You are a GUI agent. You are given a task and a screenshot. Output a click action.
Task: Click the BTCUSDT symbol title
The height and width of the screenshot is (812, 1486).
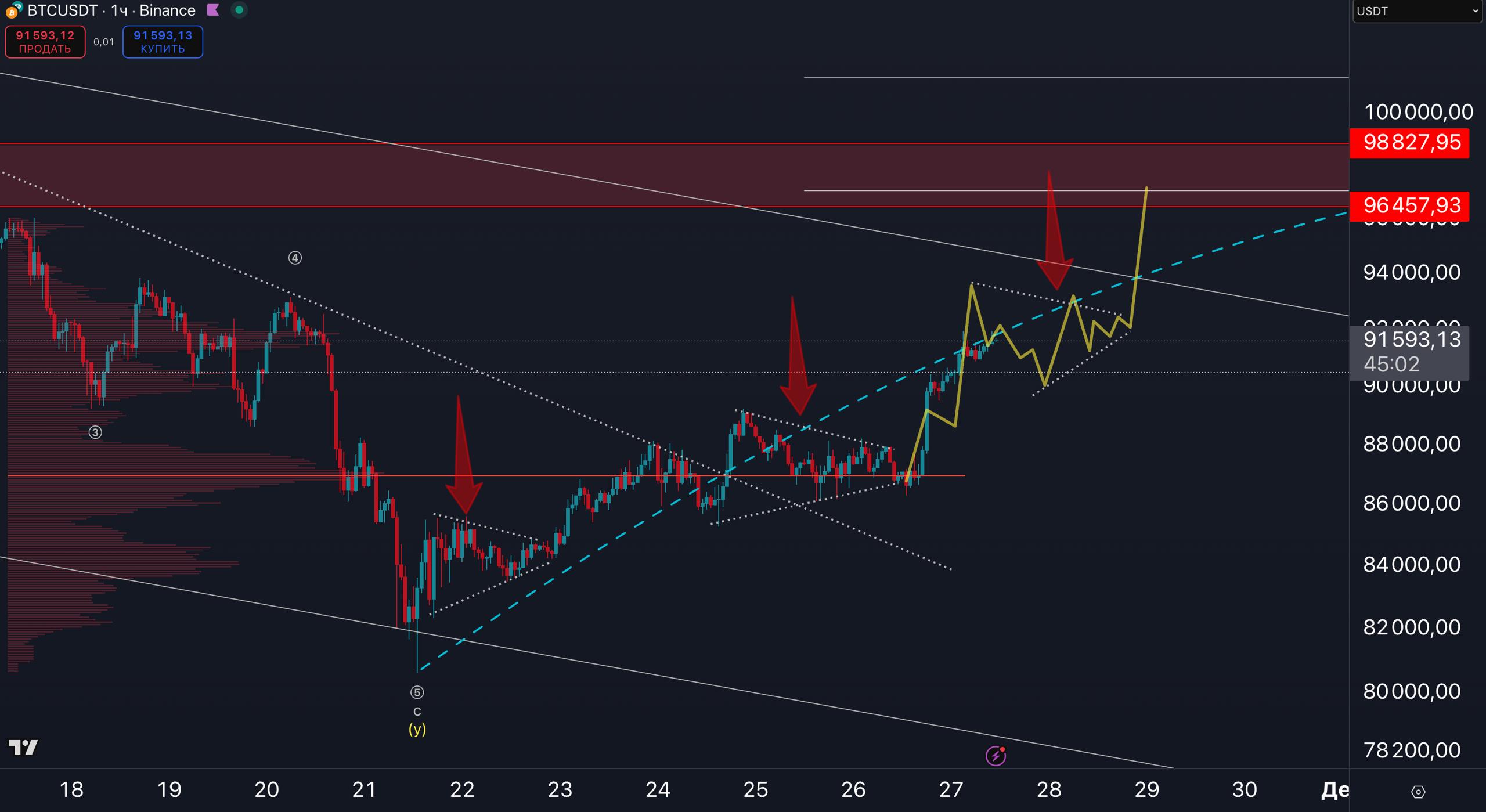tap(62, 10)
